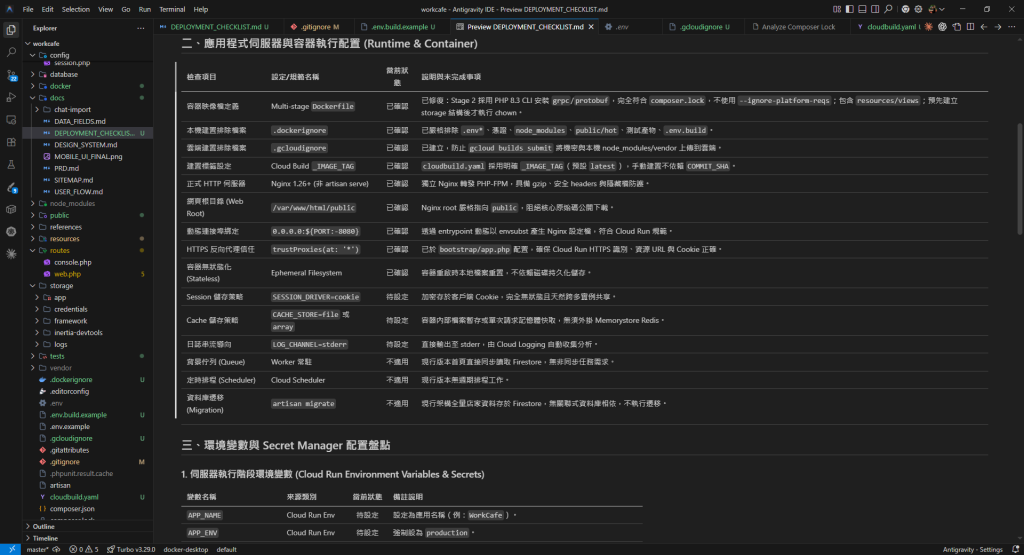Open the Remote Explorer activity icon
Image resolution: width=1024 pixels, height=555 pixels.
(11, 120)
